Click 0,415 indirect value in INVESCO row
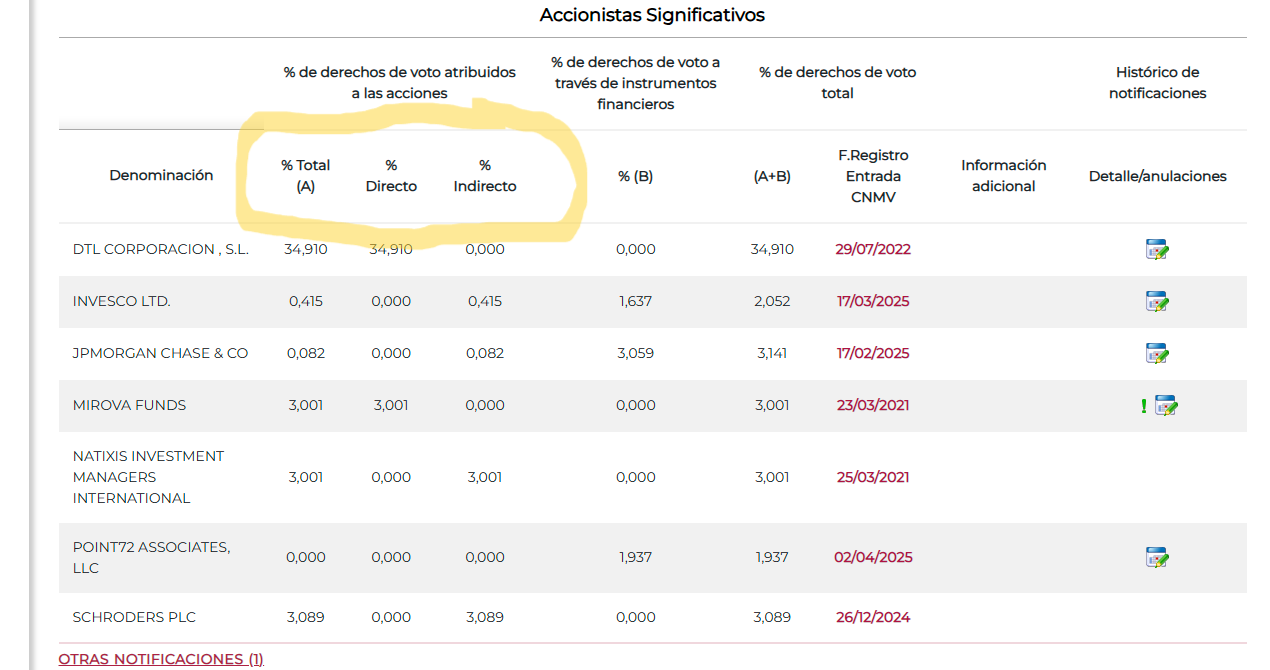1270x670 pixels. pos(485,301)
